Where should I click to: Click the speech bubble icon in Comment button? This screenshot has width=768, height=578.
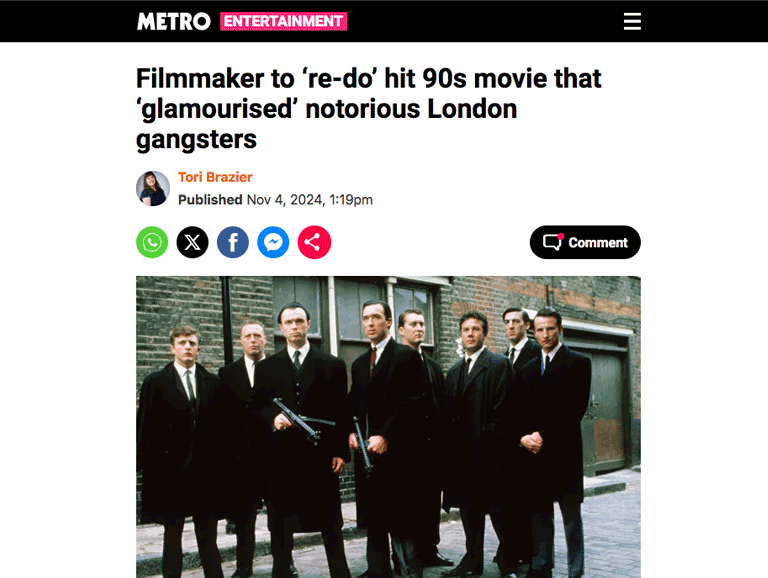point(553,242)
